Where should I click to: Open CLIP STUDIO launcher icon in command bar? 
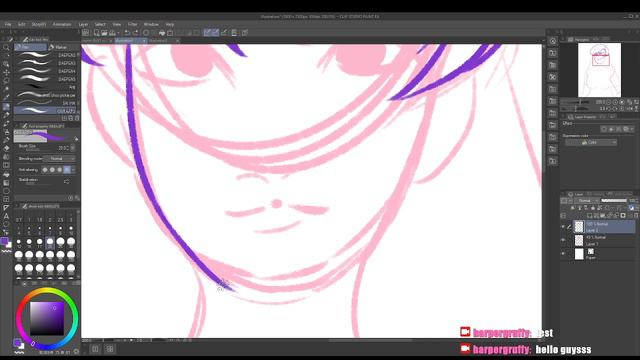[86, 33]
